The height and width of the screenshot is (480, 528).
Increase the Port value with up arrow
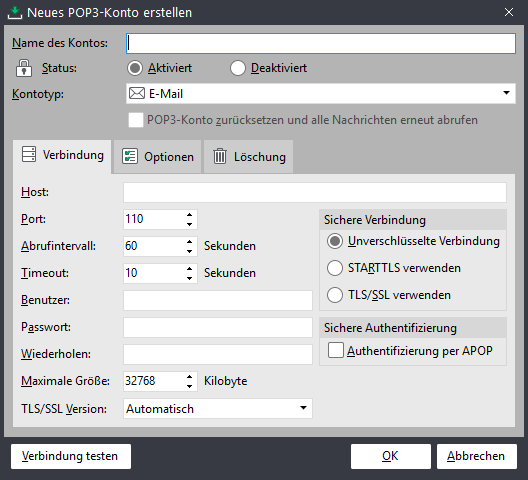click(x=190, y=215)
